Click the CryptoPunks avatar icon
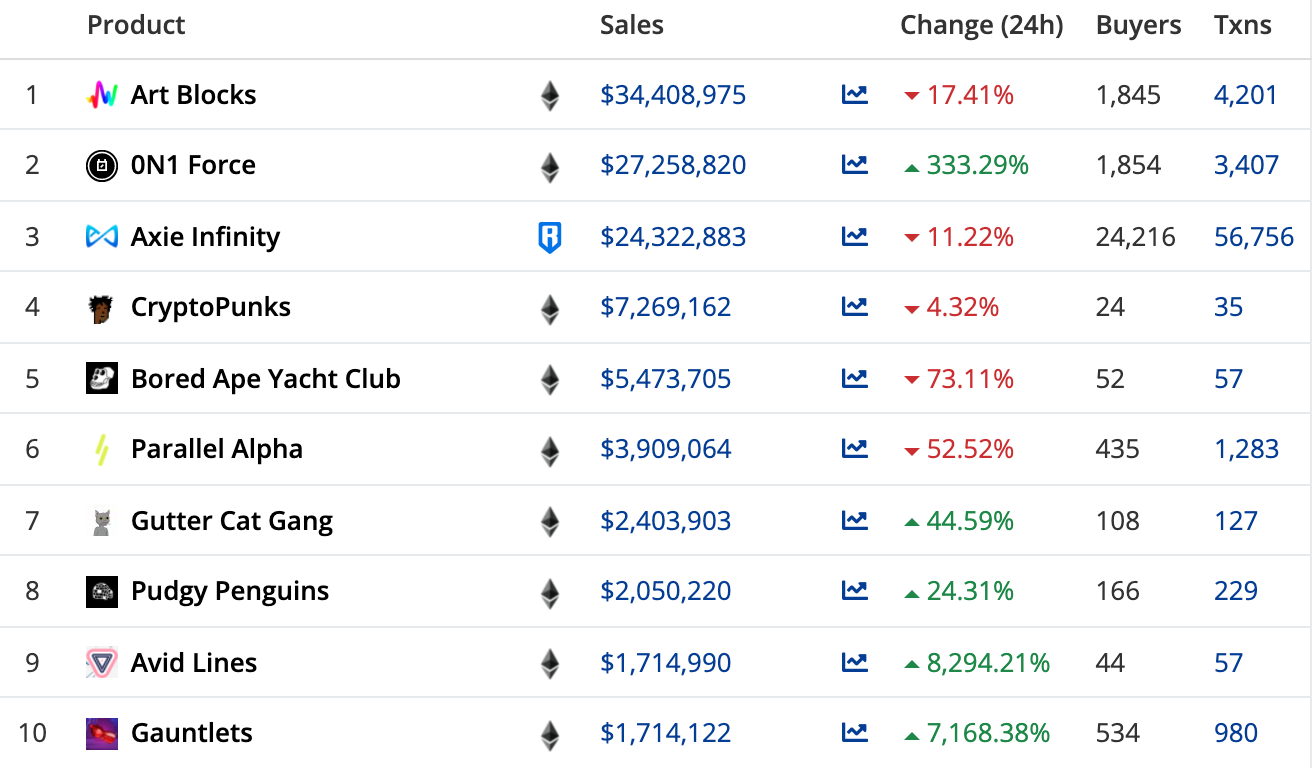This screenshot has width=1314, height=768. coord(102,308)
